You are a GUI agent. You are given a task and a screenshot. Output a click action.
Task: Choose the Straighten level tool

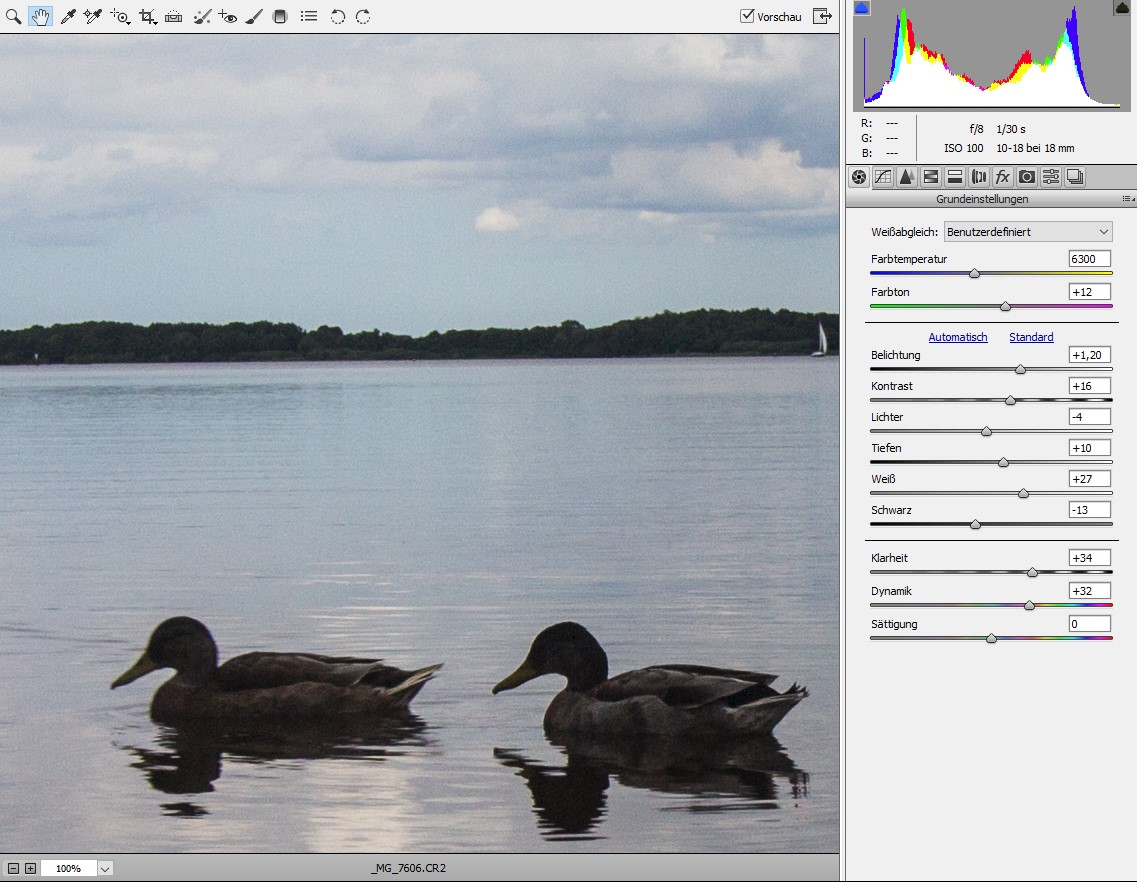point(173,17)
